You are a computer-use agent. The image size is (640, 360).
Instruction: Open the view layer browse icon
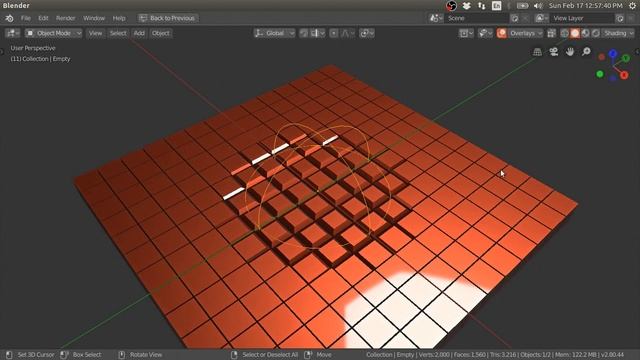(542, 18)
